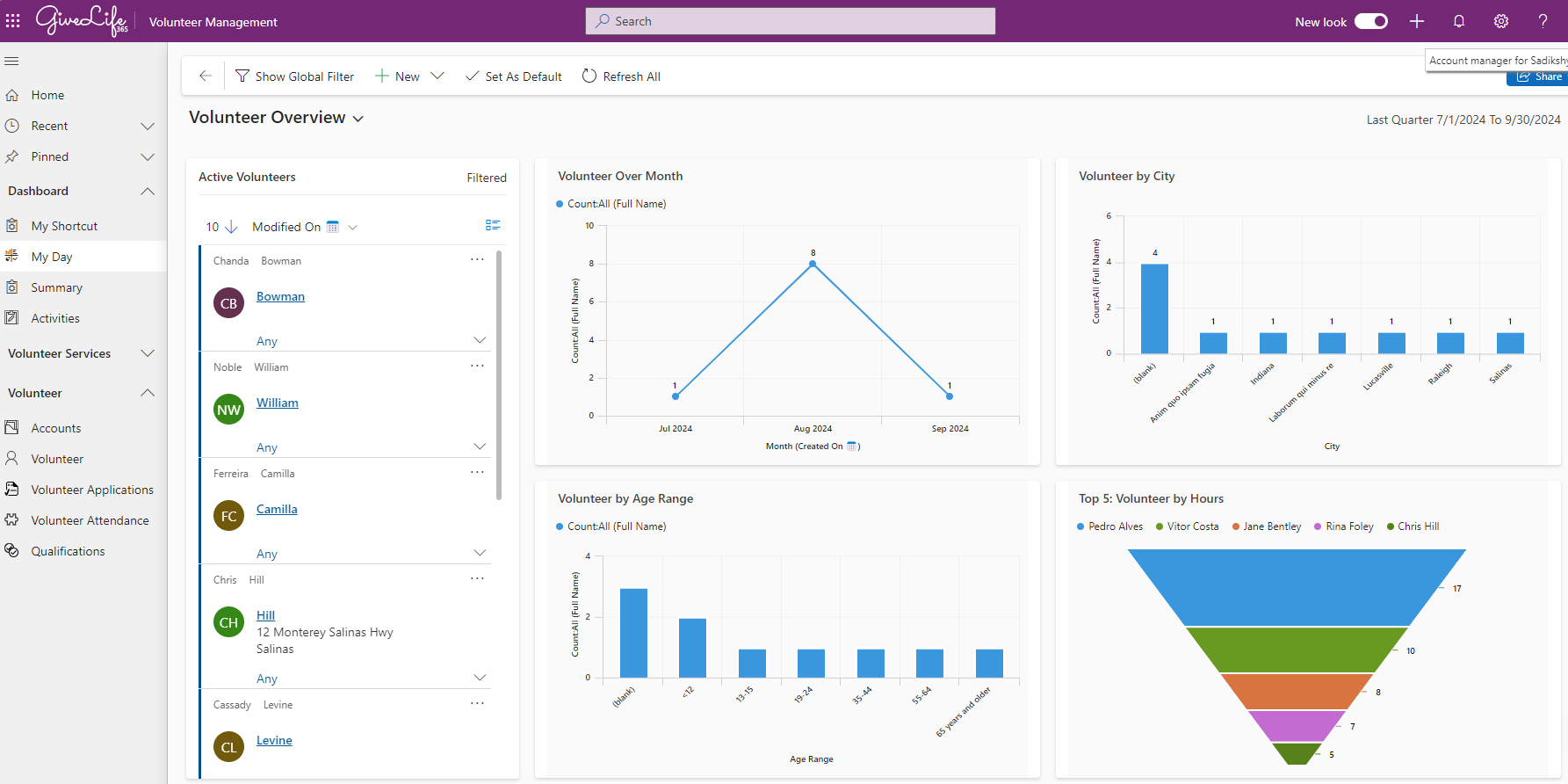
Task: Collapse the Dashboard section
Action: click(x=148, y=192)
